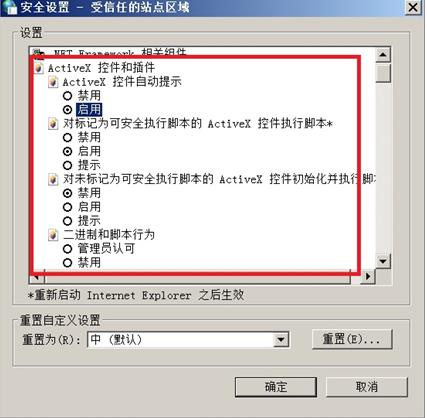427x418 pixels.
Task: Click icon beside 对标记为可安全执行脚本的 ActiveX setting
Action: (x=53, y=124)
